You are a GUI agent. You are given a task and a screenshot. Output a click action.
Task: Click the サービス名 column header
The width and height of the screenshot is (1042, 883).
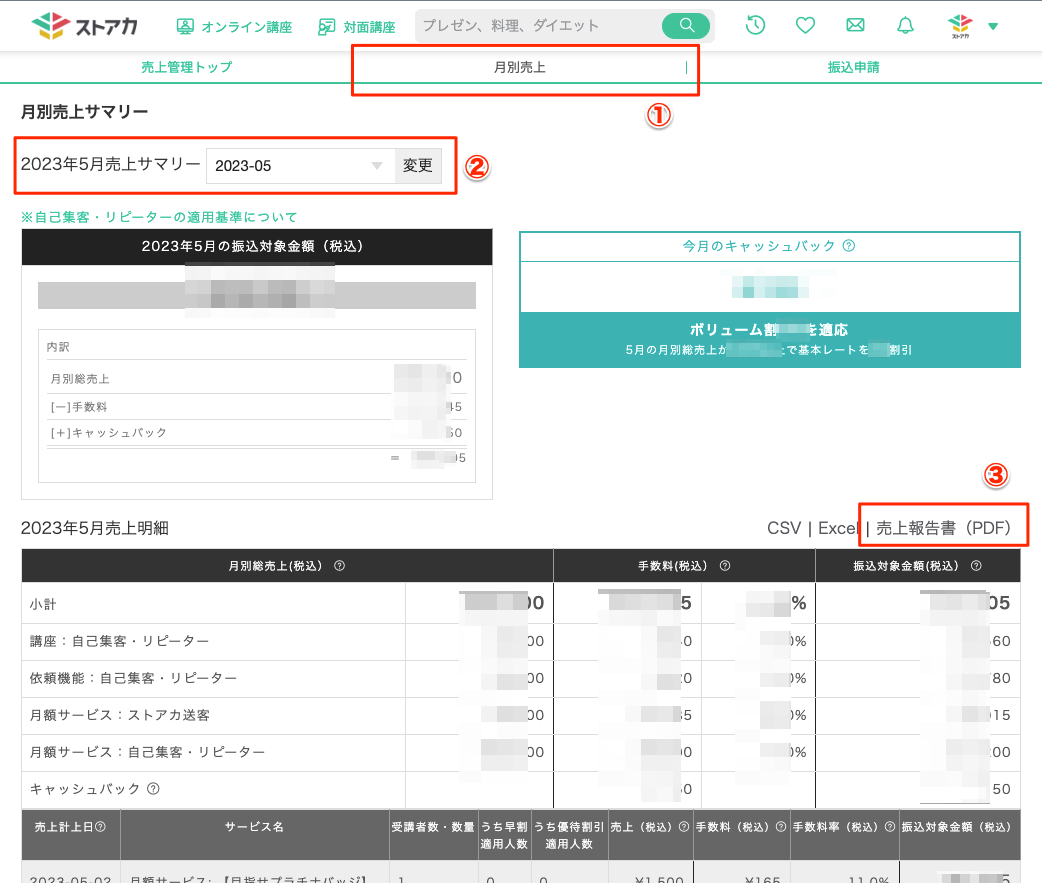coord(254,827)
